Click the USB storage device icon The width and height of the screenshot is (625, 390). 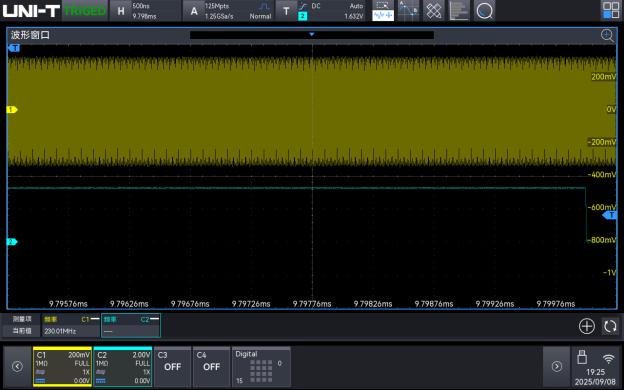[x=582, y=357]
